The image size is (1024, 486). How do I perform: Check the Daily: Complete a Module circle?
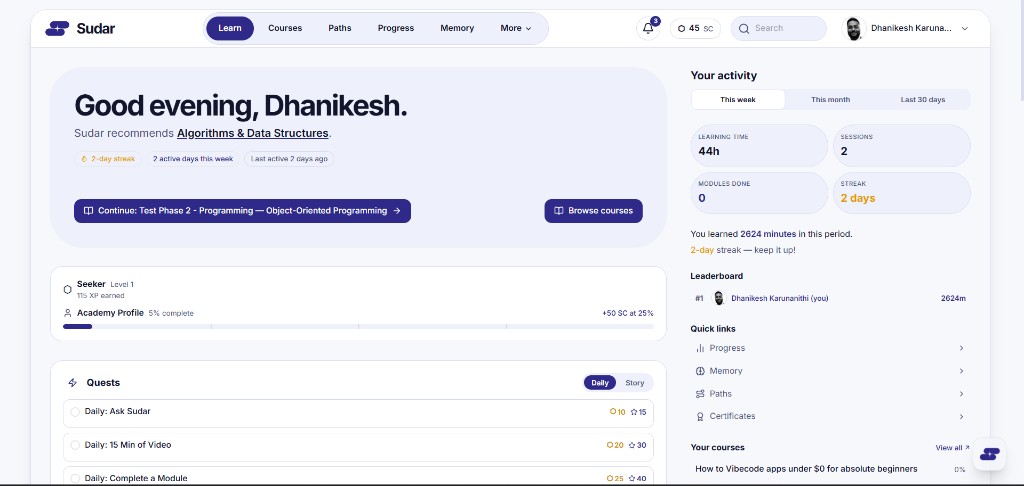[75, 478]
